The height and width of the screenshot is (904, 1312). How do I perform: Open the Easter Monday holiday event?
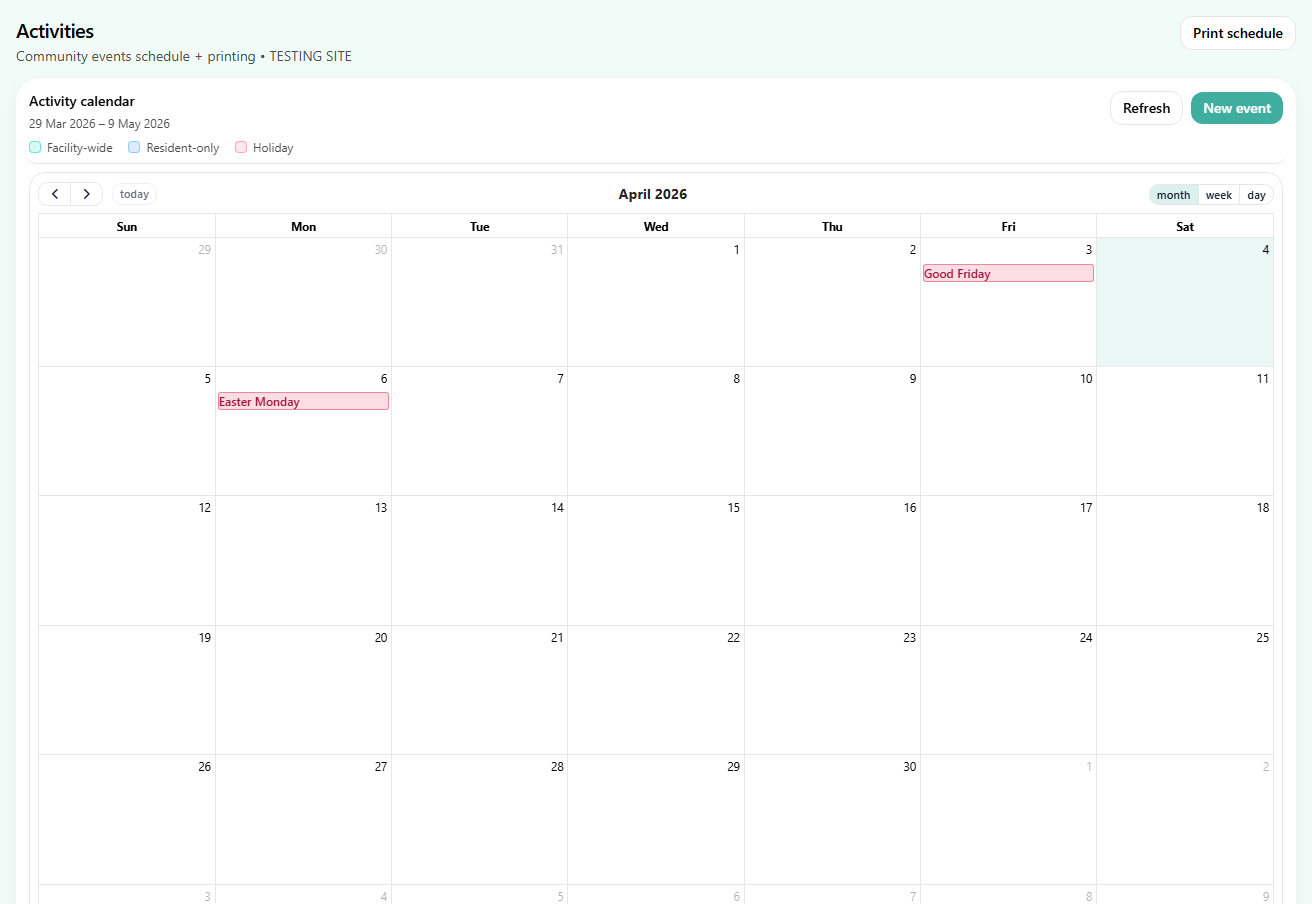coord(303,401)
